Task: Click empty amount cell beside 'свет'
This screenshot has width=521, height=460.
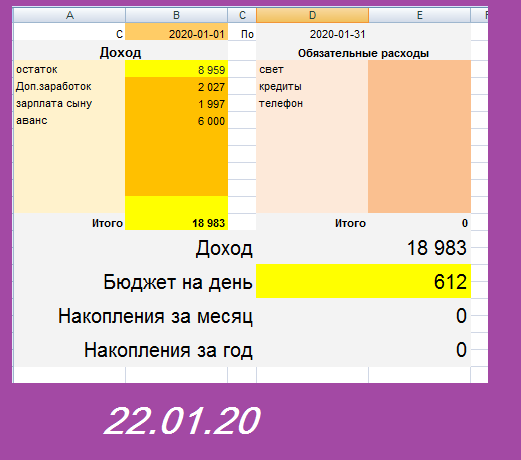Action: tap(419, 69)
